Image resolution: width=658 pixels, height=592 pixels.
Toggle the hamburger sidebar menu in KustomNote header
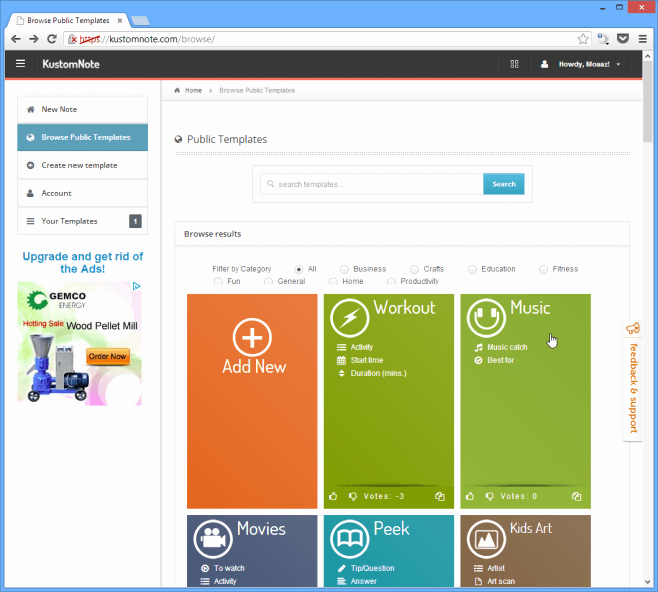(x=20, y=64)
